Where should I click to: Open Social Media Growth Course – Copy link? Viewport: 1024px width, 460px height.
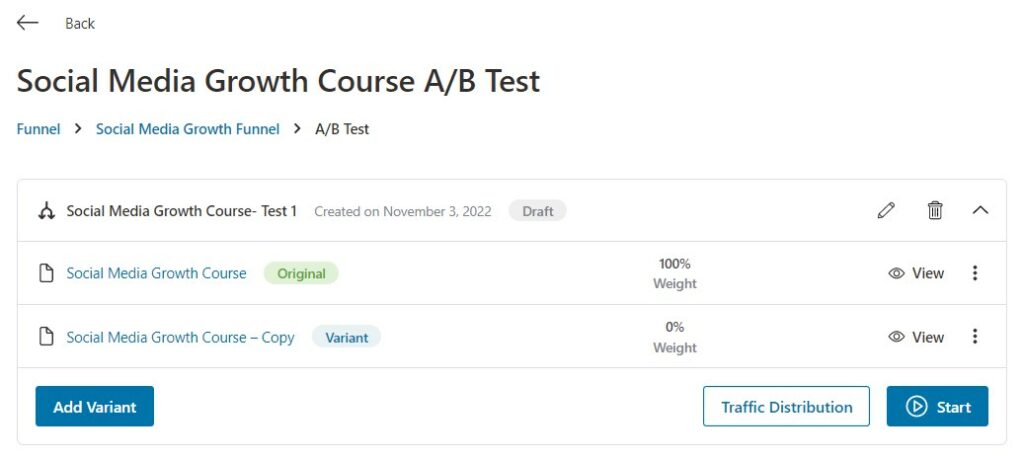coord(180,337)
